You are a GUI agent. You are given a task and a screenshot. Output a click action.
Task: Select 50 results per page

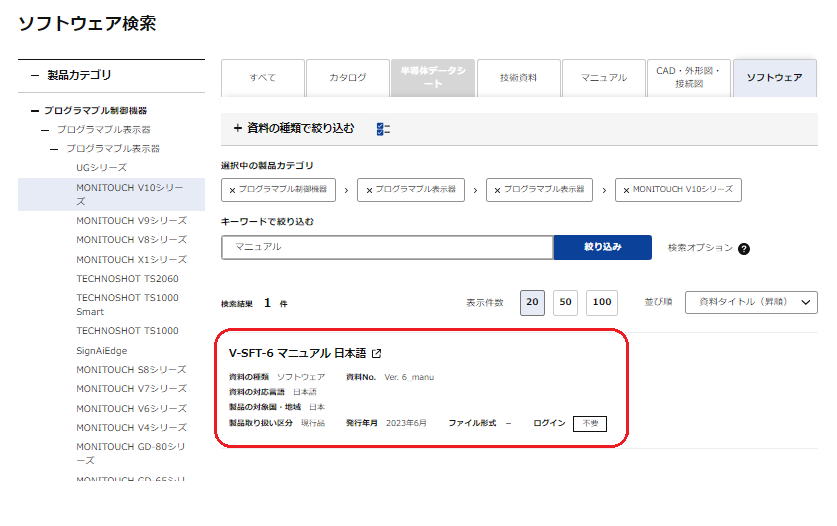565,303
